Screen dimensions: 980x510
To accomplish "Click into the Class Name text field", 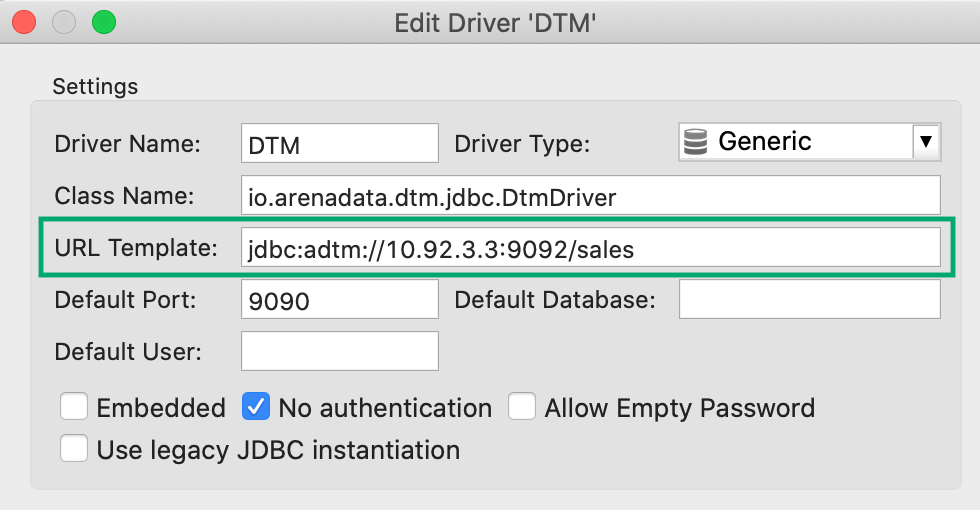I will pyautogui.click(x=590, y=196).
